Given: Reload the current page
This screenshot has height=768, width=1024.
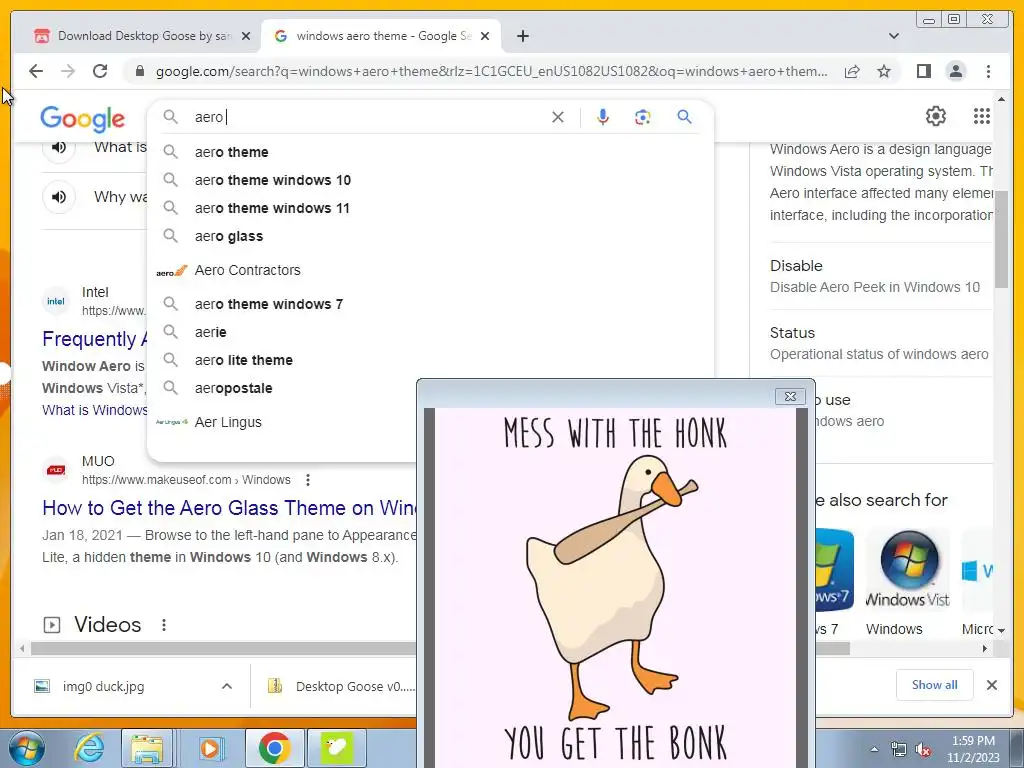Looking at the screenshot, I should coord(100,71).
